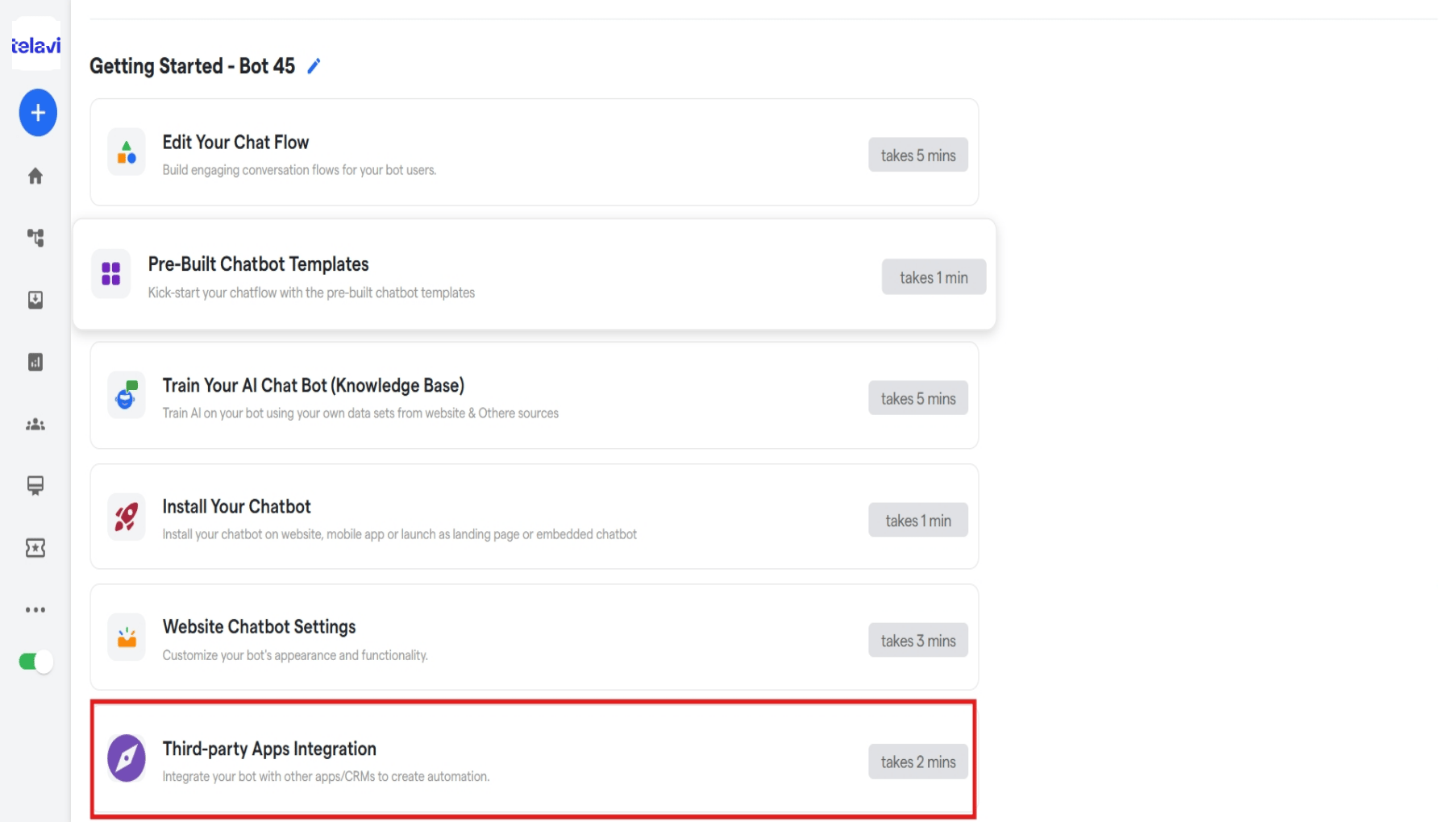Open the three-dots more menu
This screenshot has width=1456, height=822.
tap(35, 610)
